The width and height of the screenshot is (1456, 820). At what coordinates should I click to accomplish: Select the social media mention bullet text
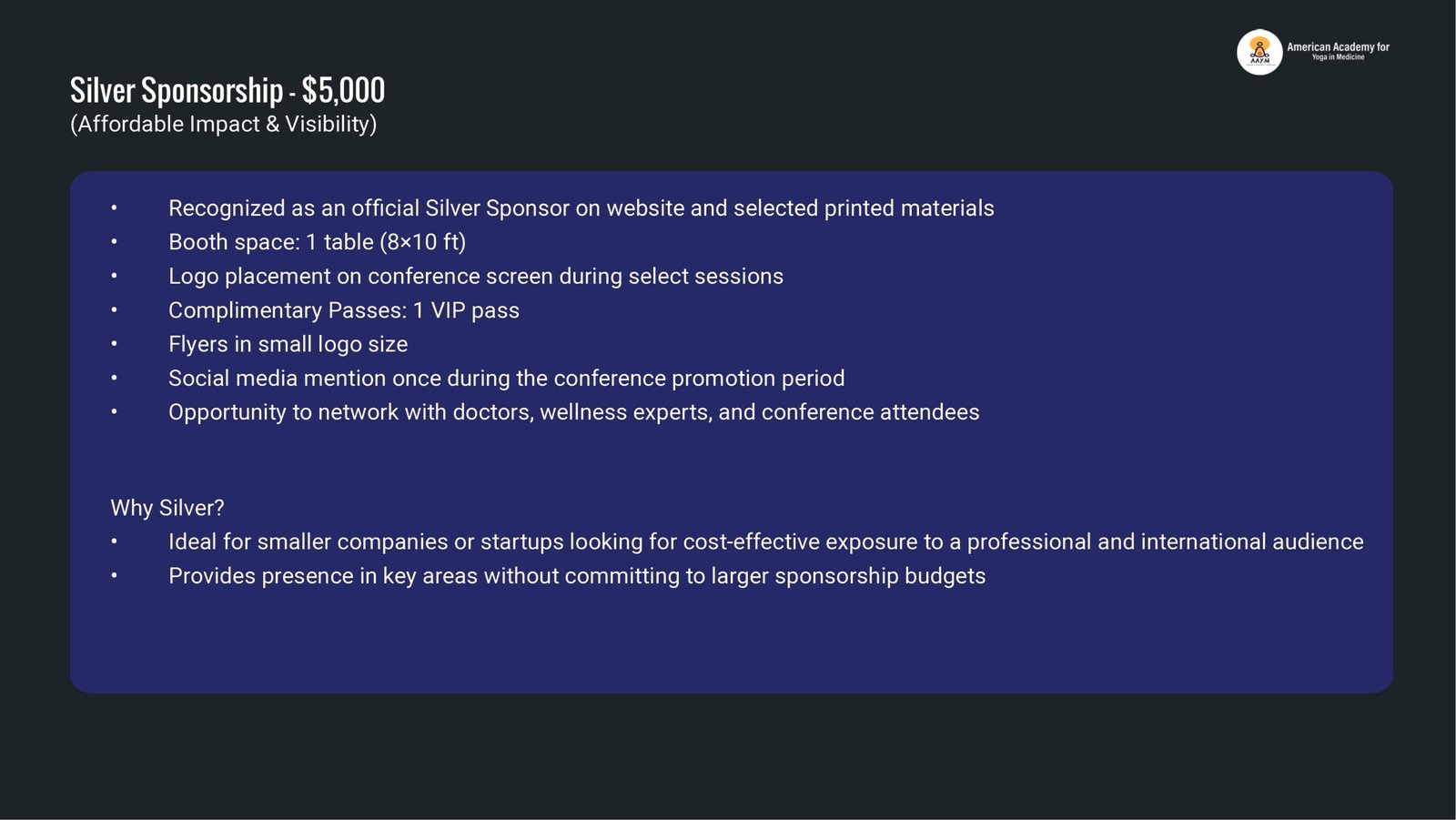[506, 379]
